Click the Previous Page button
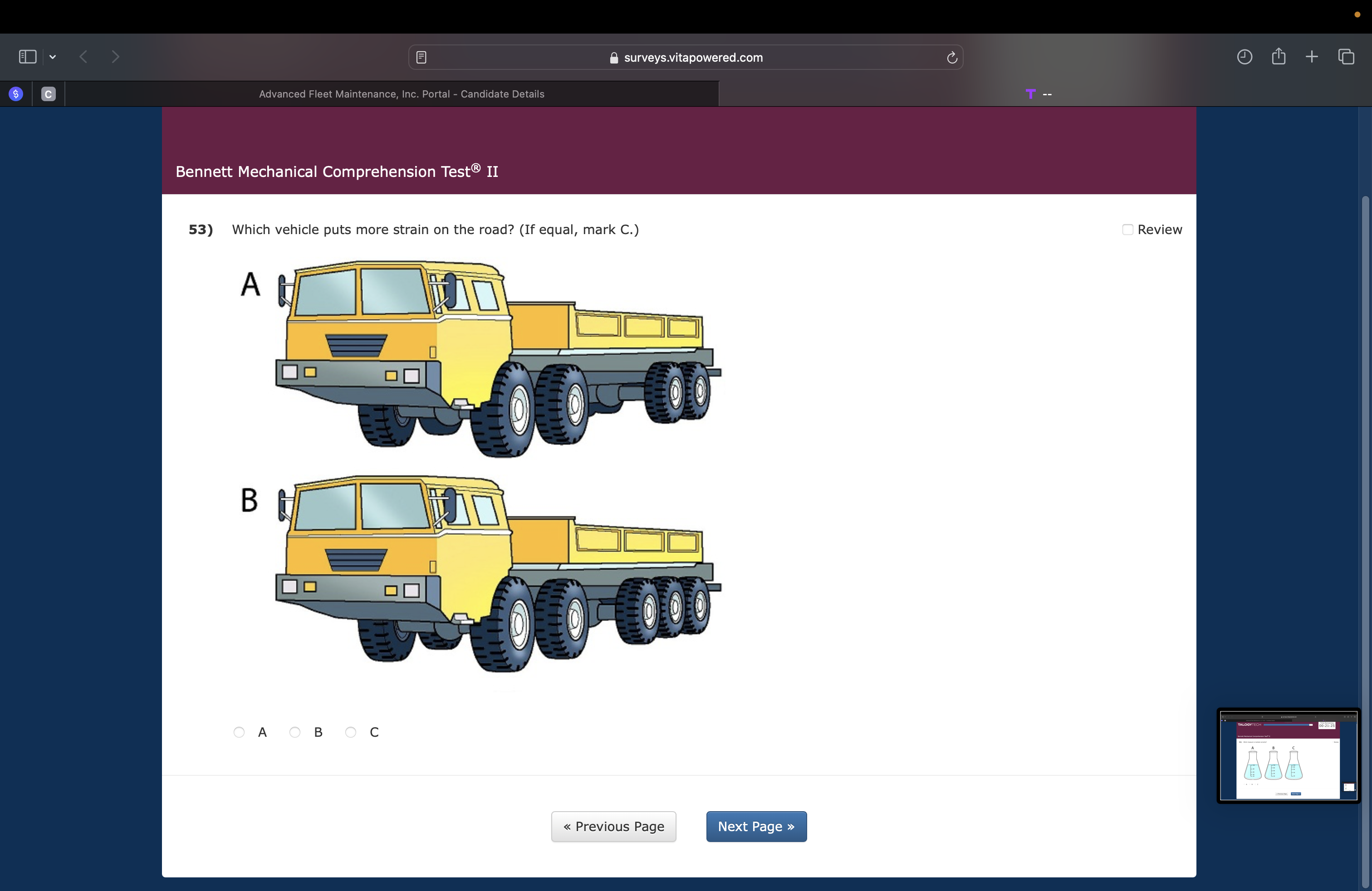The image size is (1372, 891). tap(613, 827)
